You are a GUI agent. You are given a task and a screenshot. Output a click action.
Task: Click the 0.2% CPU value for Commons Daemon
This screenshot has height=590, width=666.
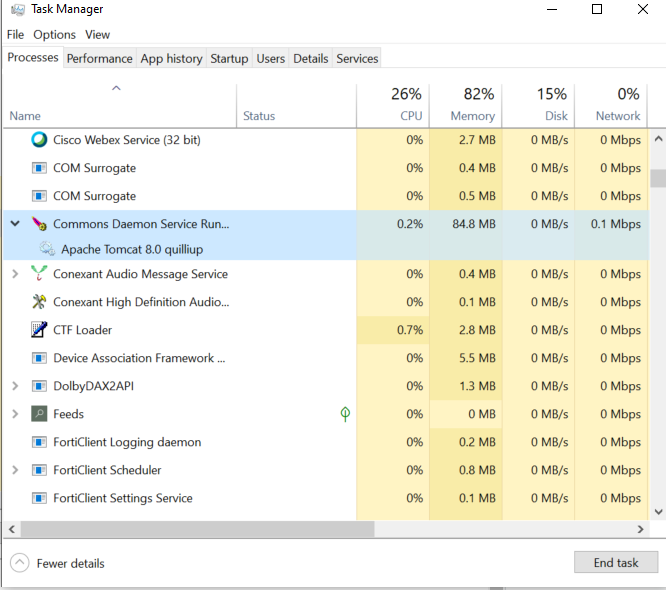[x=410, y=224]
